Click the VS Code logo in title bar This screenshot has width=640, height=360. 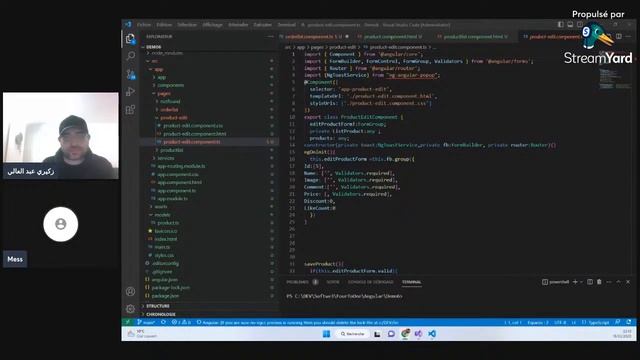tap(128, 24)
